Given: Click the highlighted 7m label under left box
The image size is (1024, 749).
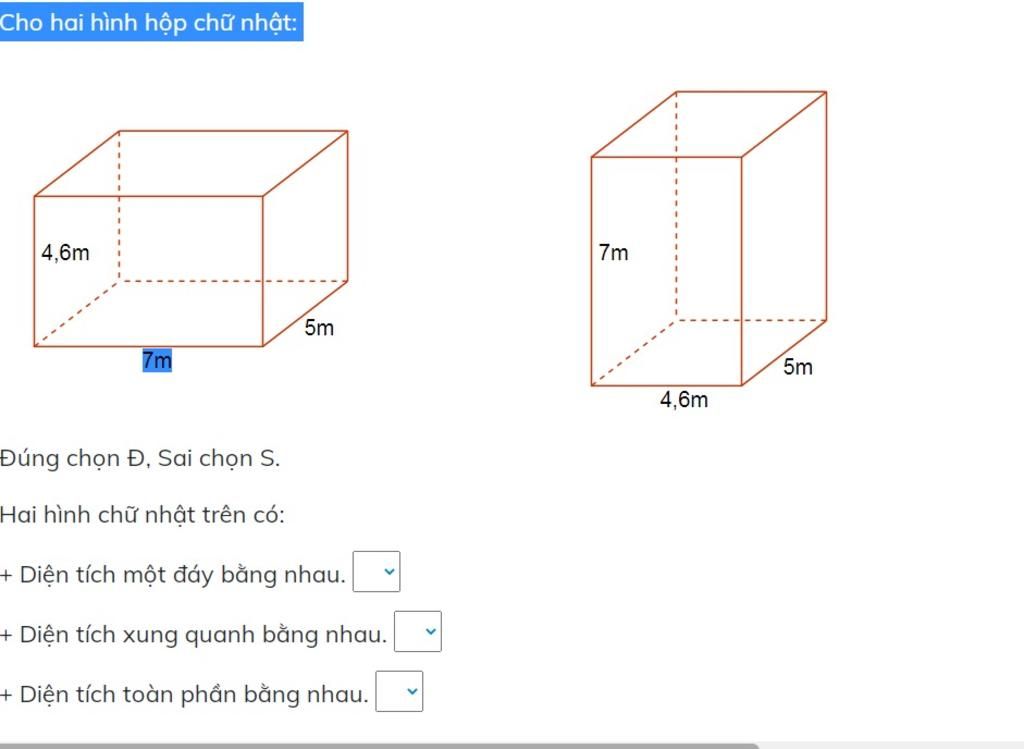Looking at the screenshot, I should pos(157,360).
